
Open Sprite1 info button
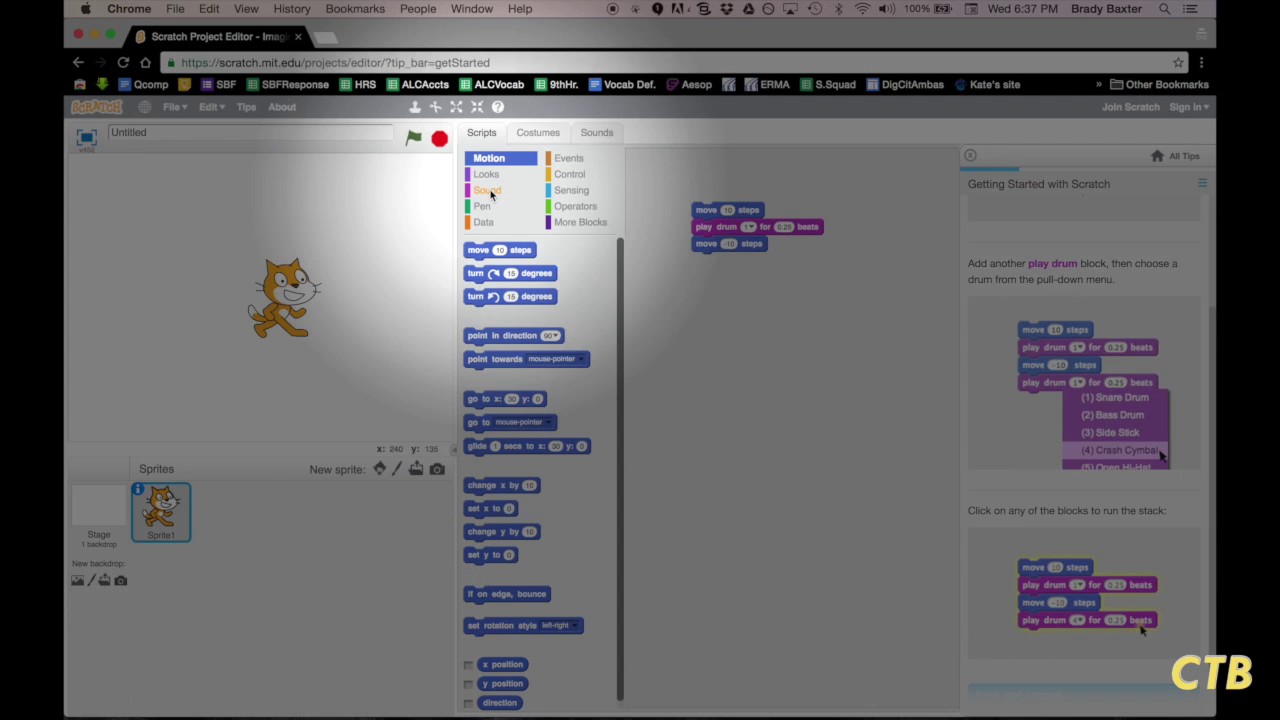[x=138, y=489]
